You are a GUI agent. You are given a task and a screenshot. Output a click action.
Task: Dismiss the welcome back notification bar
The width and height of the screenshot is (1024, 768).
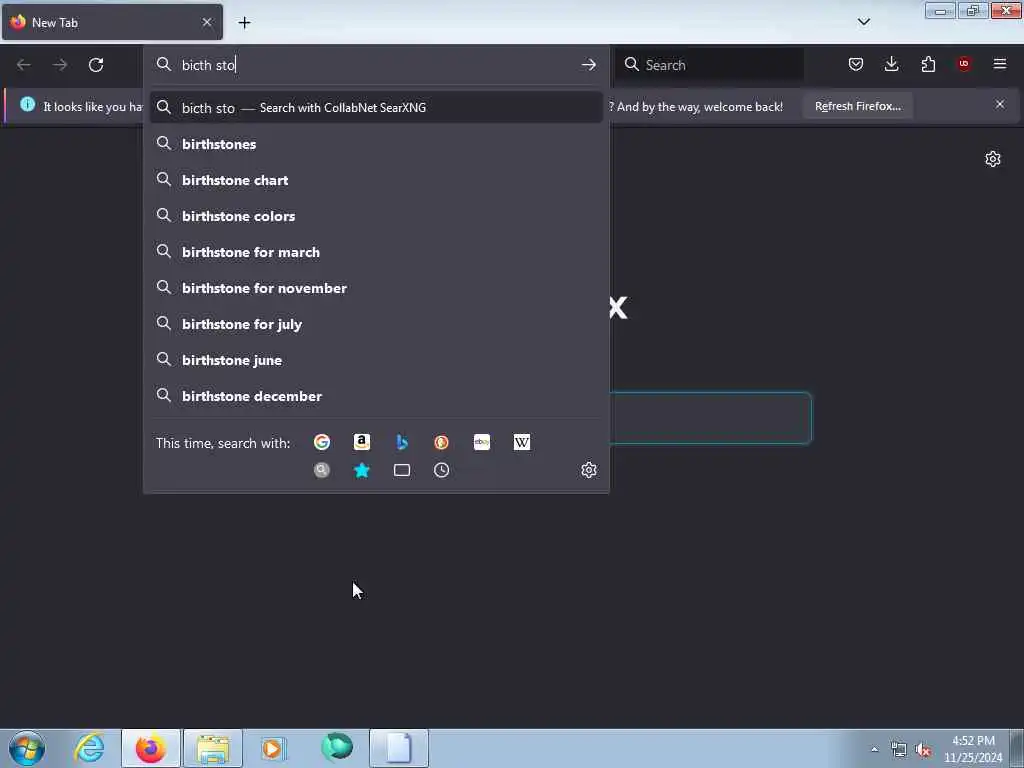[1000, 104]
